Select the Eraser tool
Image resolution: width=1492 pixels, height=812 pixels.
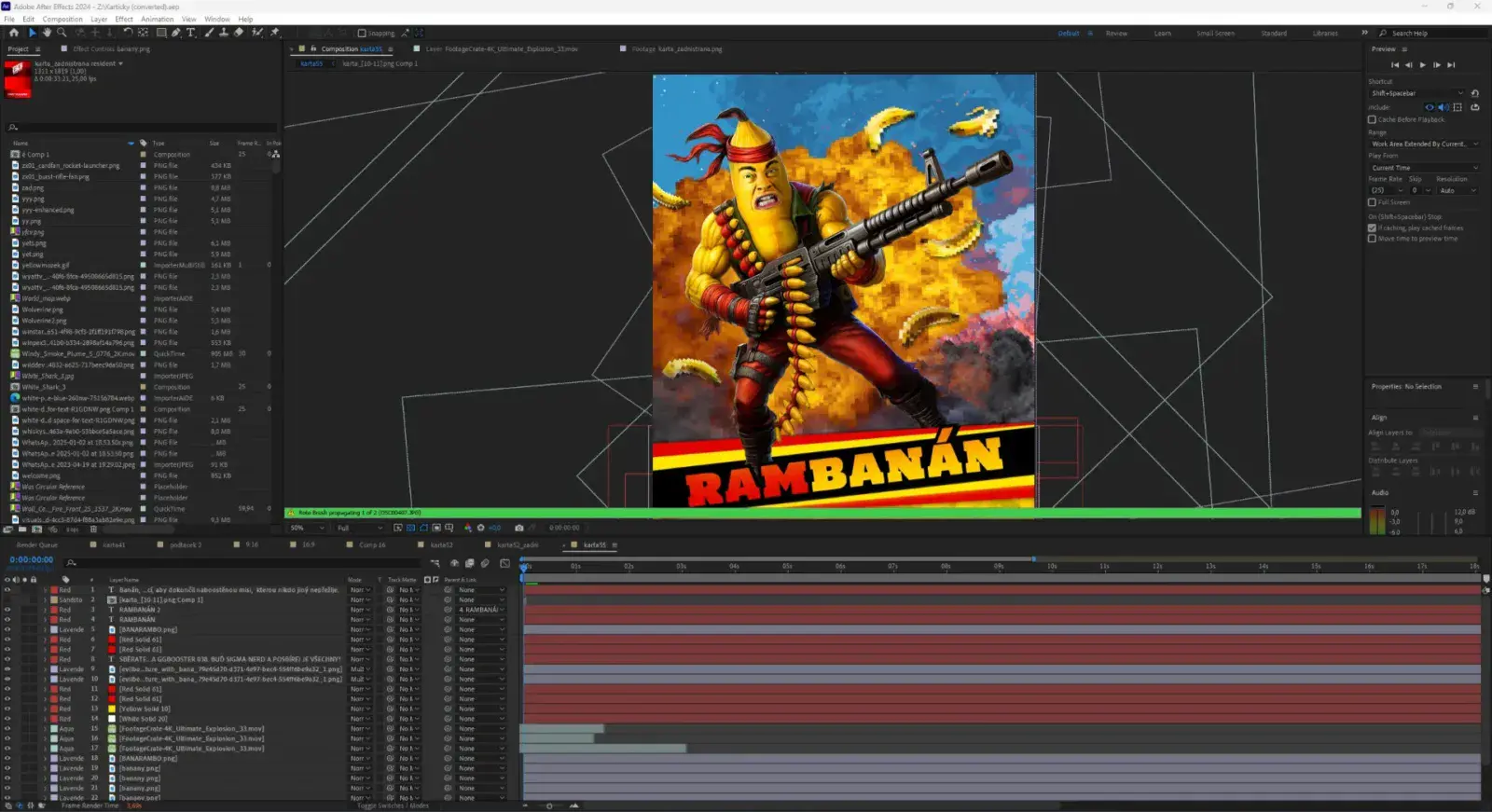click(x=239, y=33)
